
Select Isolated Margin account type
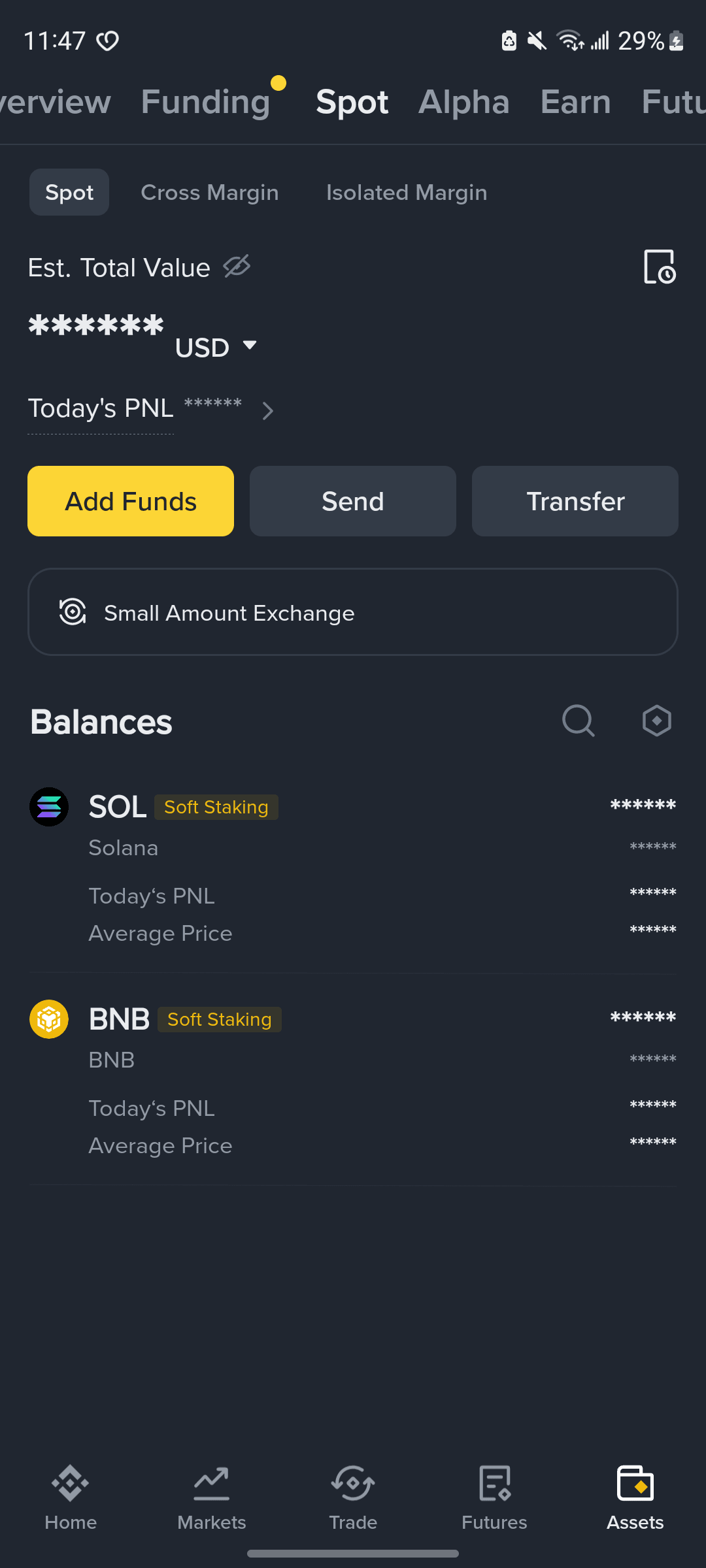coord(407,193)
